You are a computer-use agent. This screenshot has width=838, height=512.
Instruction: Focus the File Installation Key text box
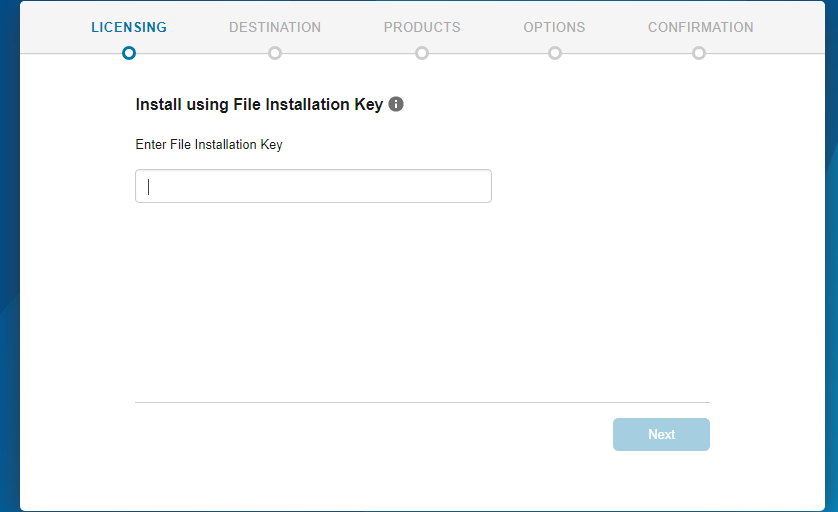[x=313, y=186]
